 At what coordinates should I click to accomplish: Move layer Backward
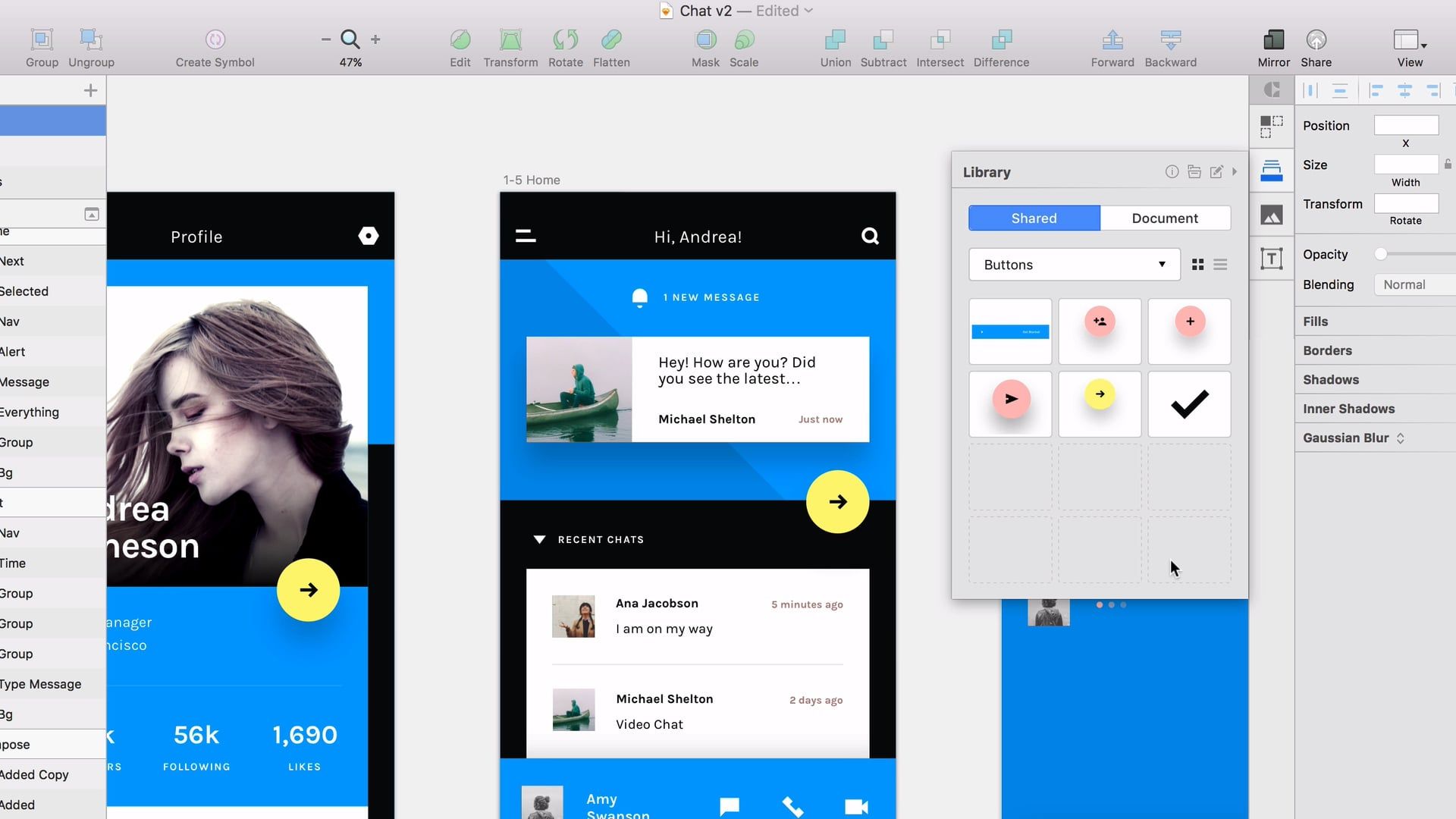(x=1171, y=39)
